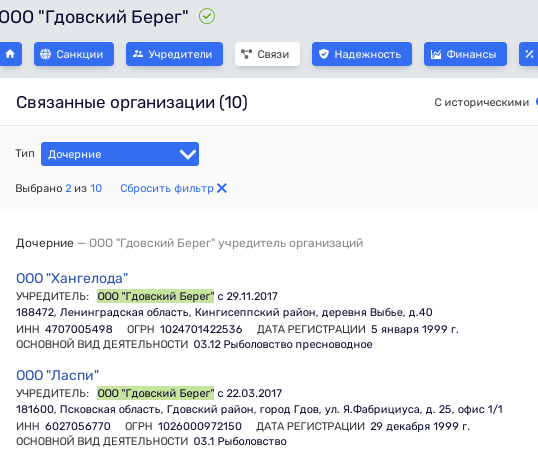The image size is (538, 466).
Task: Click the dropdown chevron arrow in Тип selector
Action: pyautogui.click(x=188, y=154)
